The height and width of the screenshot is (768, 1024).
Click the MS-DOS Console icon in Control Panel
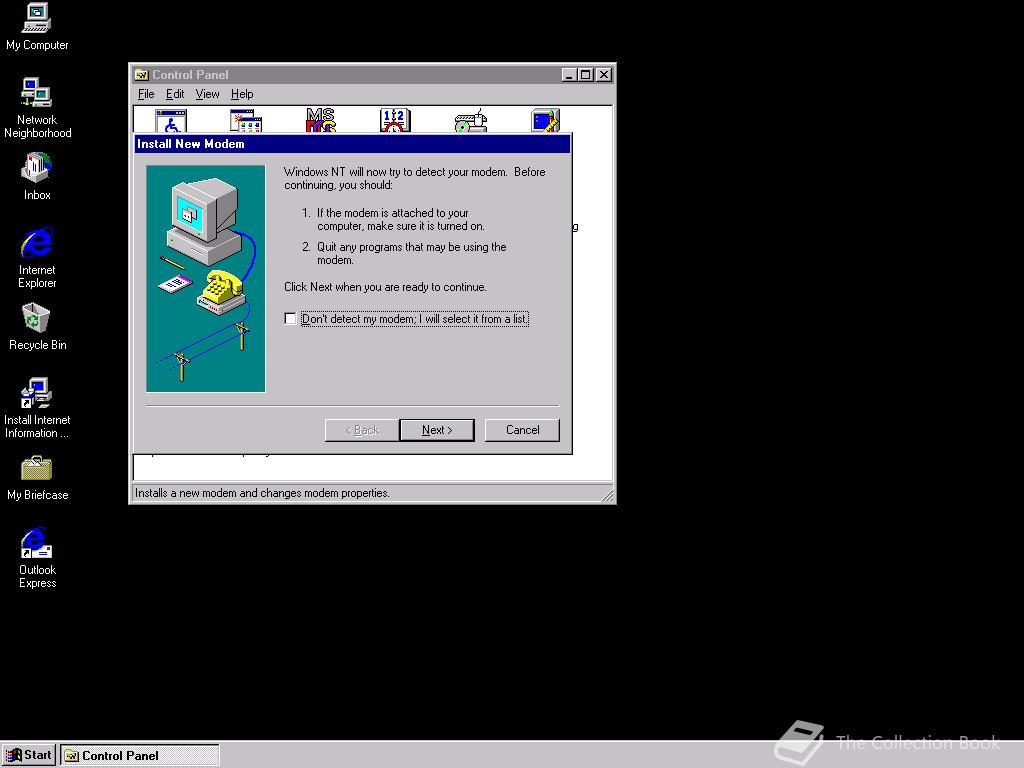coord(321,121)
